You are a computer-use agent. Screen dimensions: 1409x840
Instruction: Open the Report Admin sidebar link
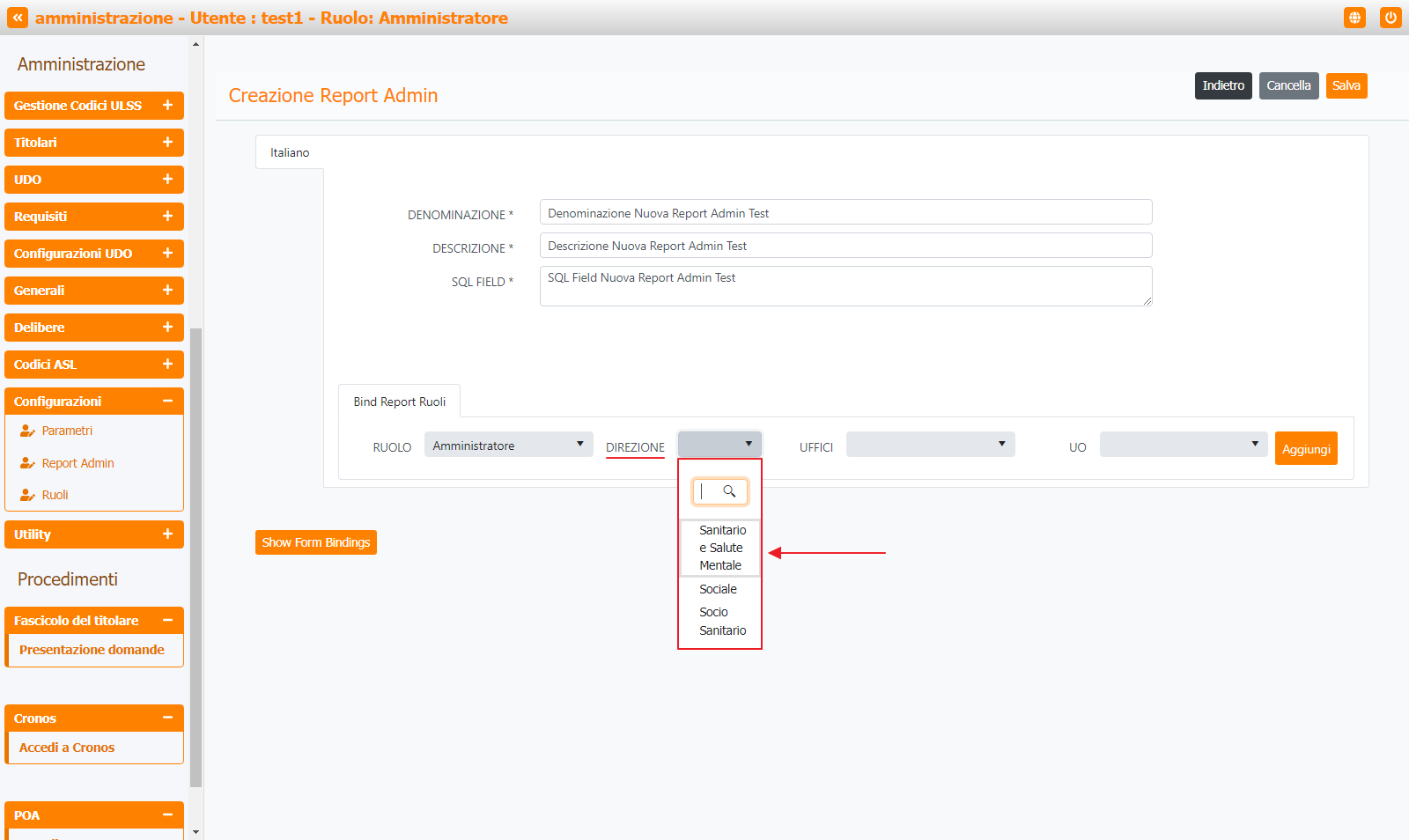point(77,463)
